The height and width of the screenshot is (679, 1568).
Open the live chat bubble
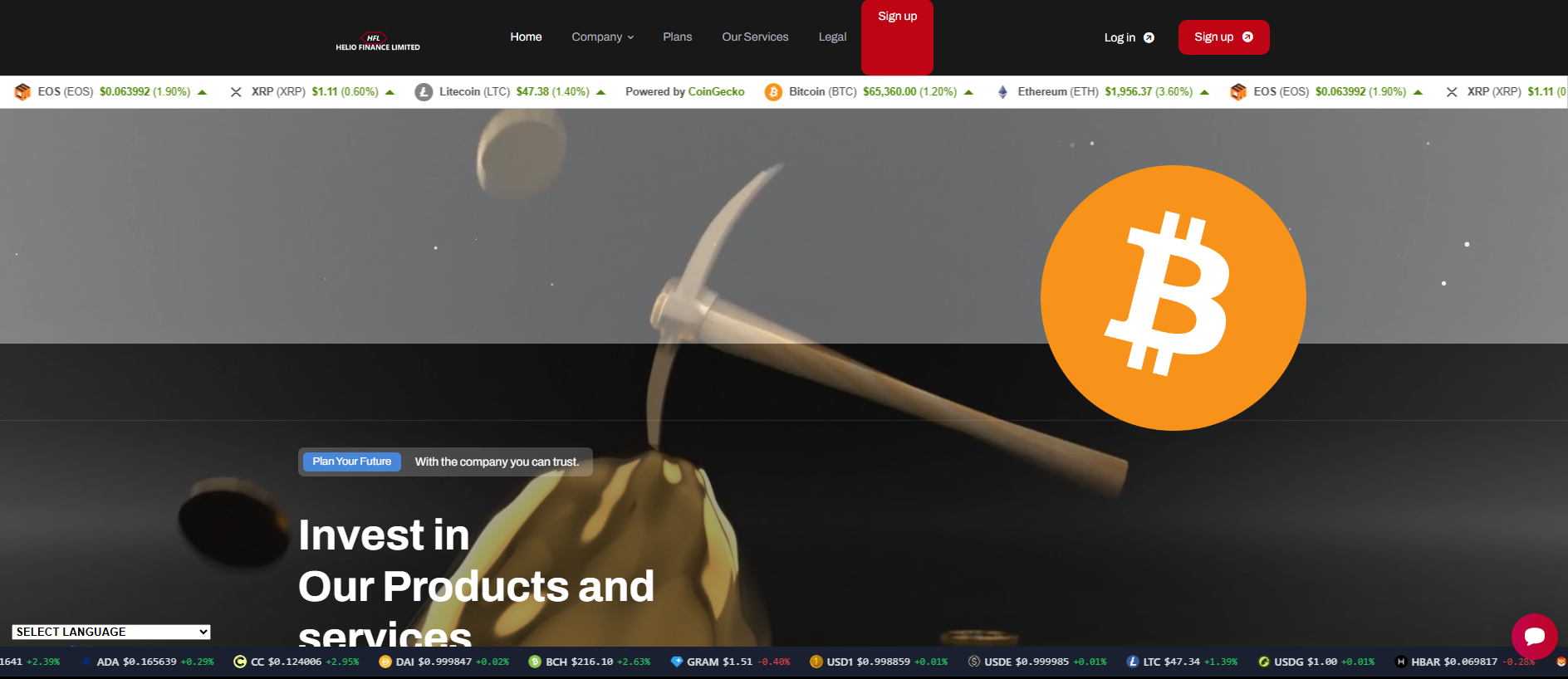pyautogui.click(x=1534, y=637)
